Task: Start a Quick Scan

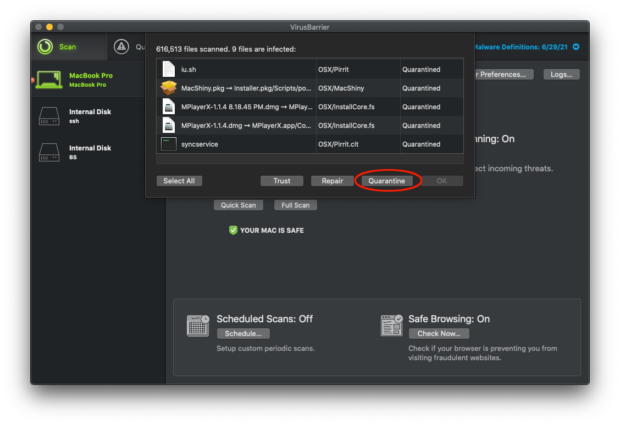Action: tap(238, 205)
